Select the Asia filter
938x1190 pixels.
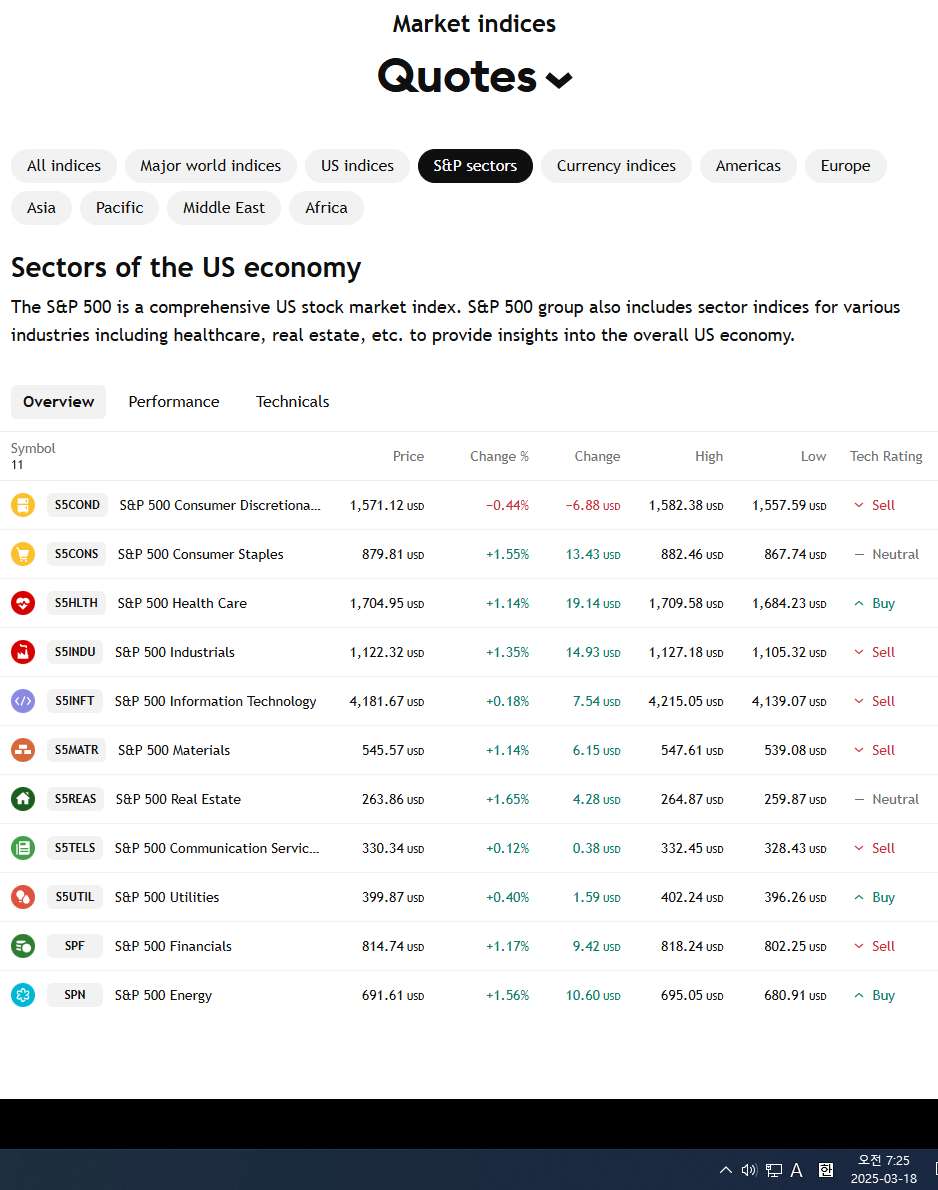click(x=41, y=208)
